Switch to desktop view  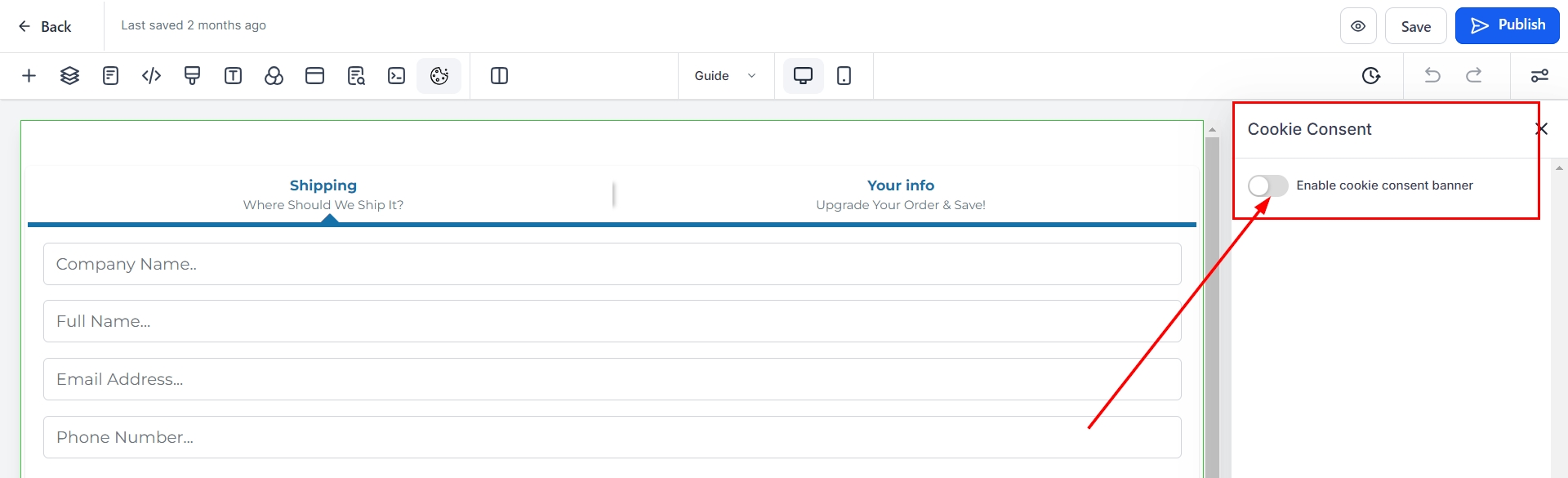click(803, 76)
